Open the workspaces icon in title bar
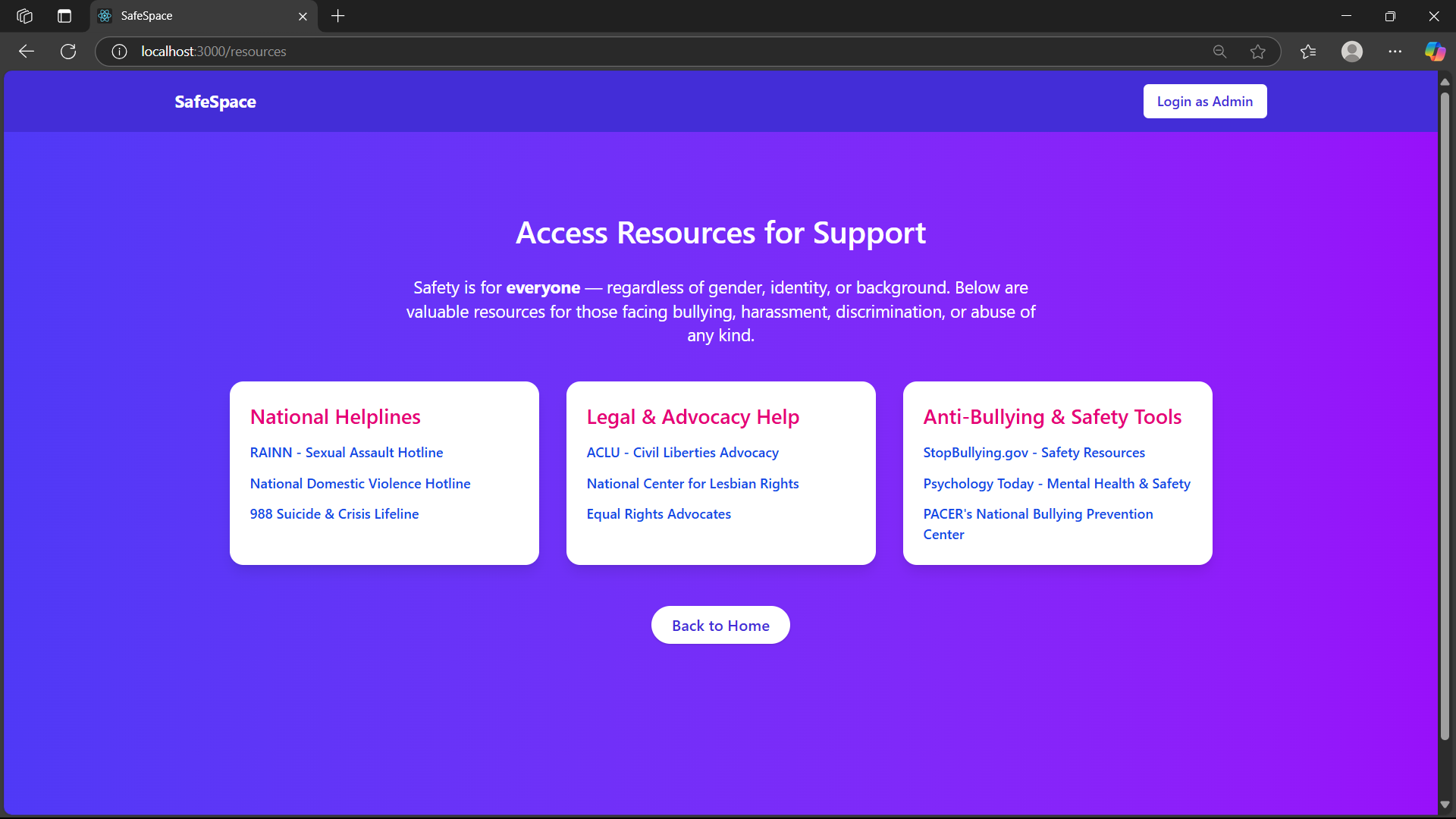The height and width of the screenshot is (819, 1456). [24, 16]
